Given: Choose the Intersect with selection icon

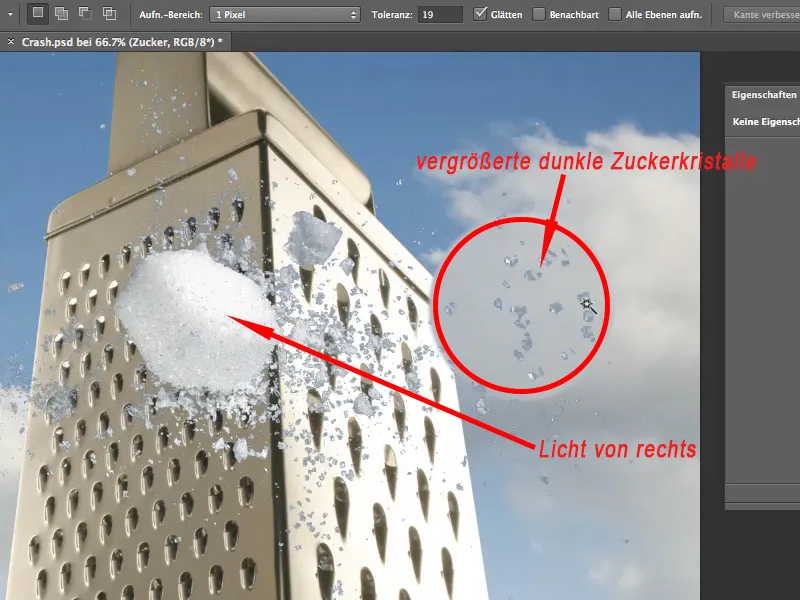Looking at the screenshot, I should [109, 14].
